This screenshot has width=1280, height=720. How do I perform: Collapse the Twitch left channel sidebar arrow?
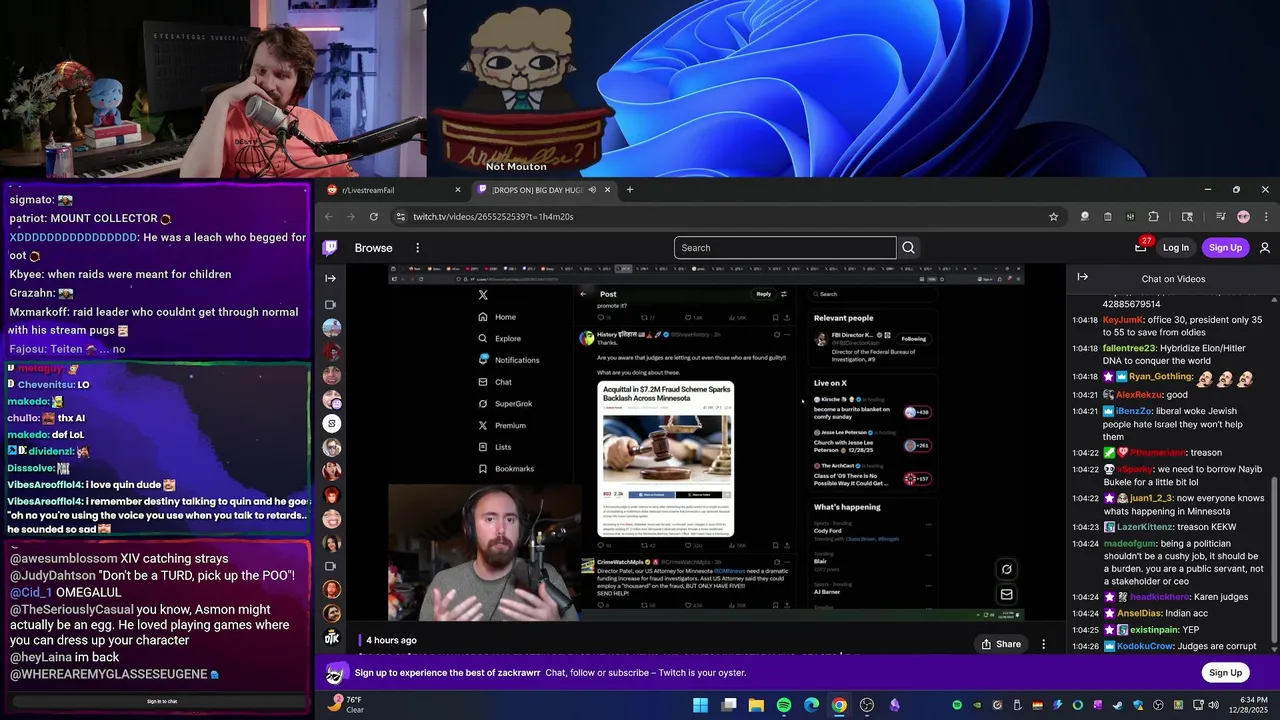coord(331,278)
